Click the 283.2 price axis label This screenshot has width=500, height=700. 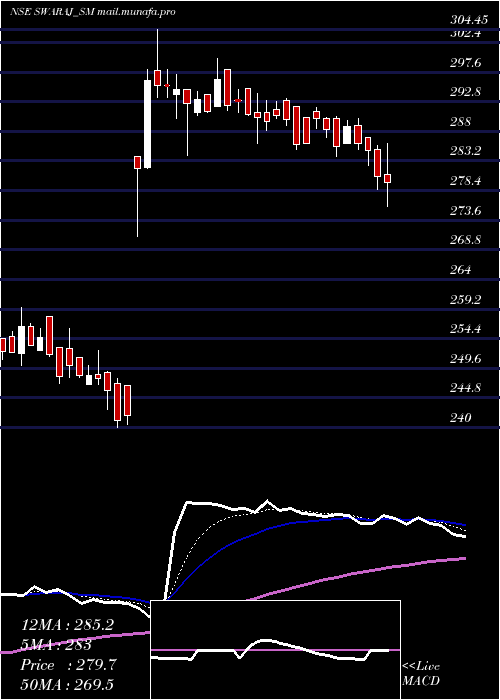pos(465,151)
